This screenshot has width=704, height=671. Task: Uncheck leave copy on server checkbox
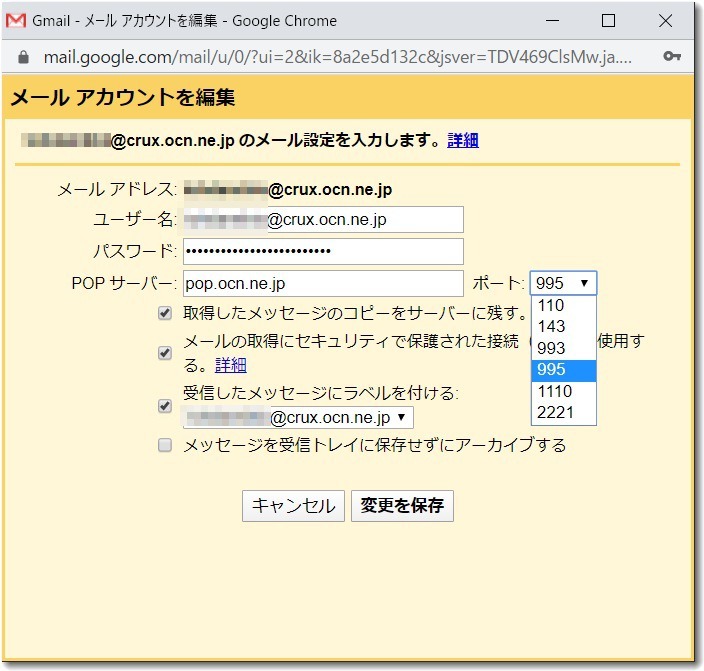(x=165, y=313)
